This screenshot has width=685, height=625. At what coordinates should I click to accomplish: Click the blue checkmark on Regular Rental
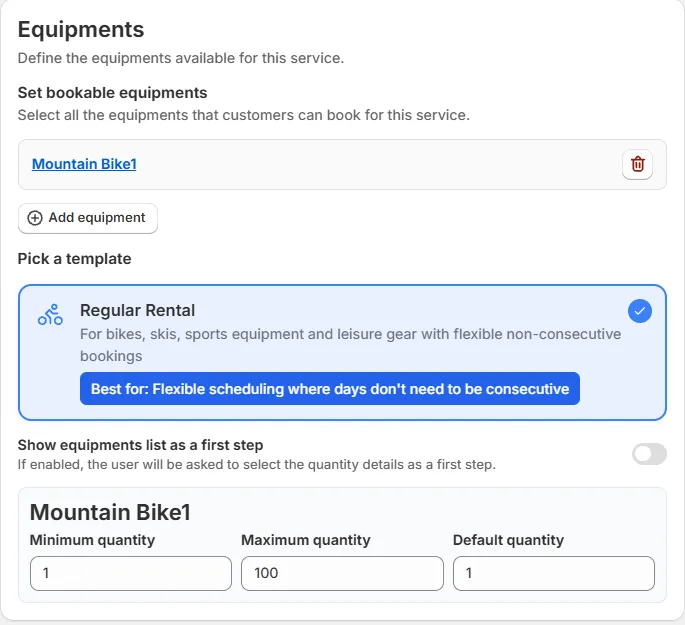pos(640,311)
